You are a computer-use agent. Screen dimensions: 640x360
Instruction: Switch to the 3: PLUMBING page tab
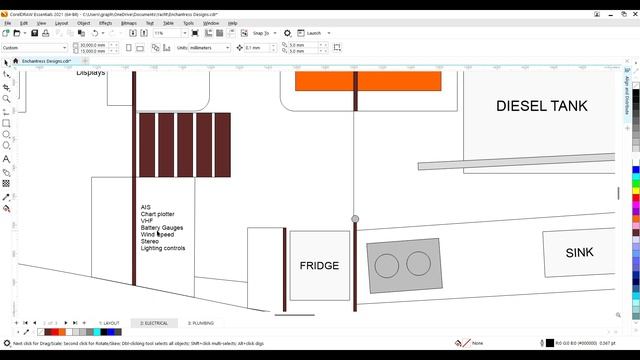point(200,323)
